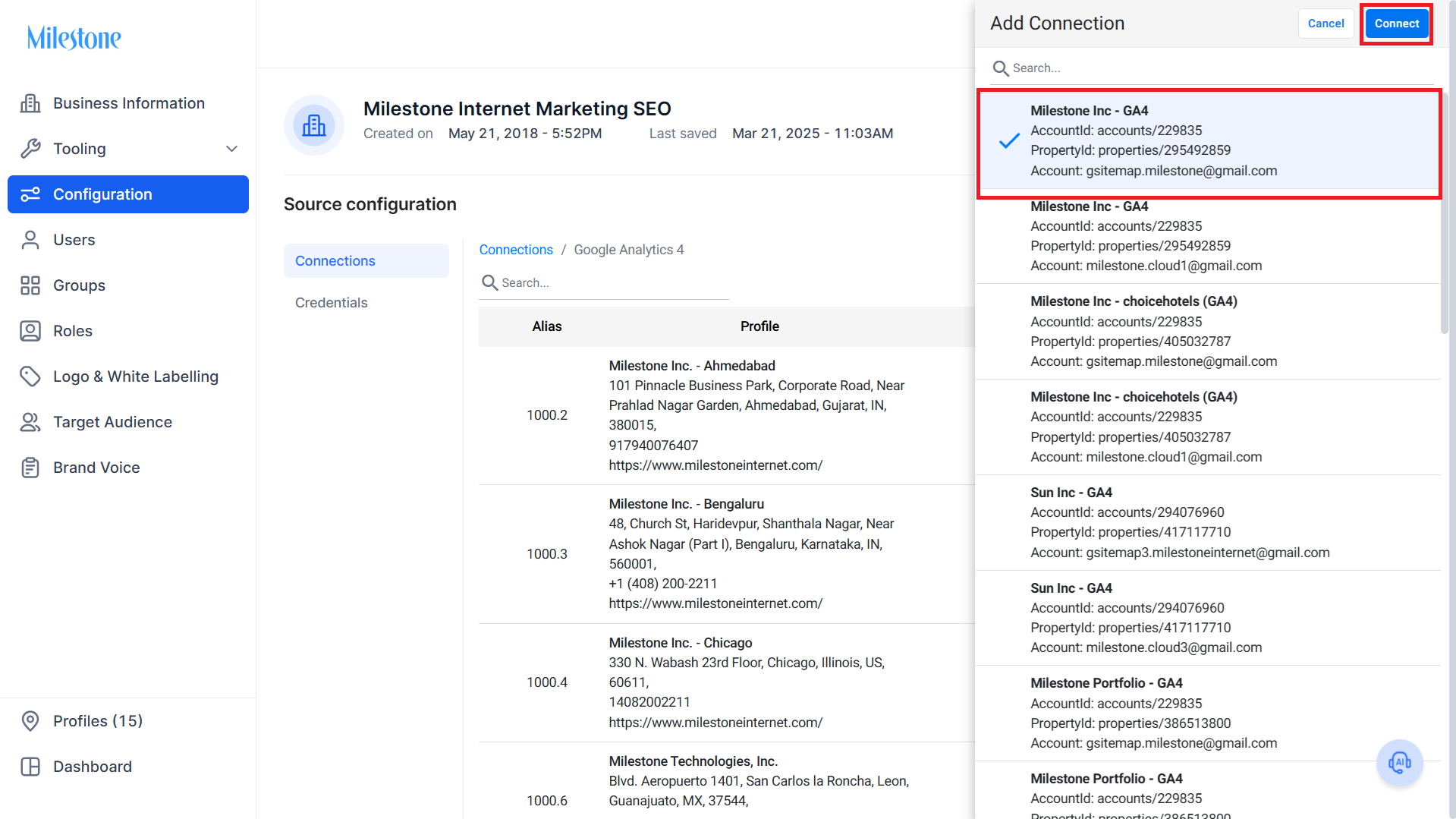Screen dimensions: 1456x819
Task: Click the Milestone logo
Action: (x=74, y=37)
